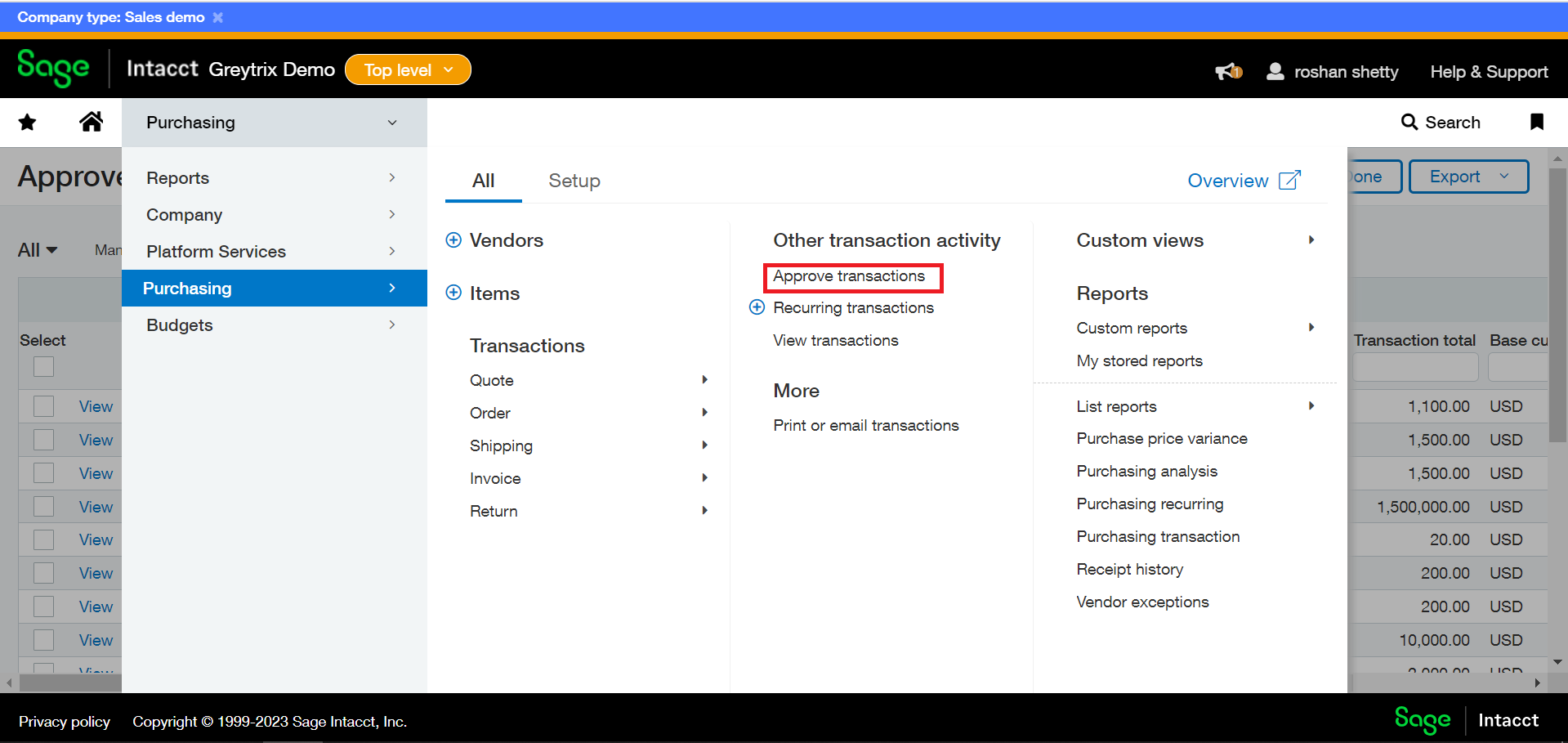This screenshot has height=743, width=1568.
Task: Open Purchasing transaction report
Action: point(1158,536)
